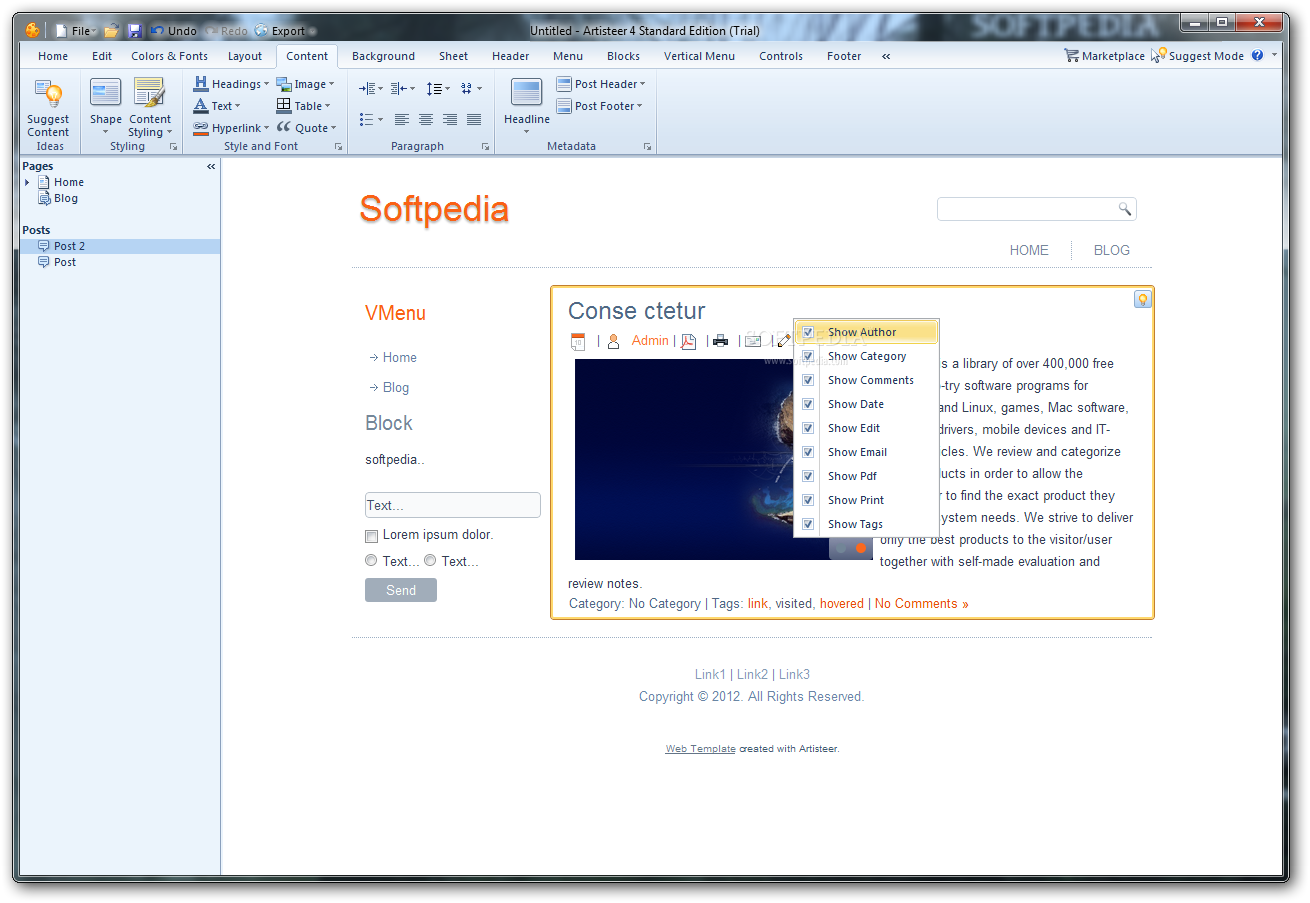Open the line spacing dropdown
Screen dimensions: 1310x903
tap(438, 89)
